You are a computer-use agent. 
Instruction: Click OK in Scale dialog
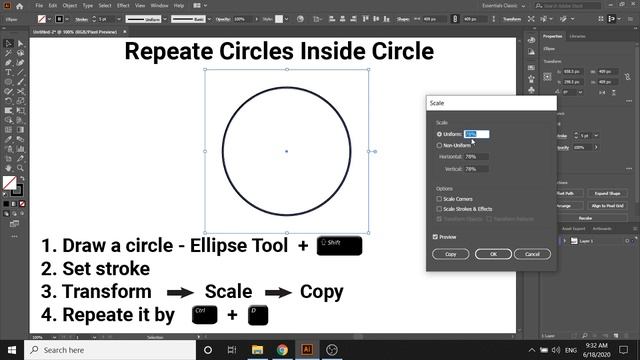tap(493, 254)
